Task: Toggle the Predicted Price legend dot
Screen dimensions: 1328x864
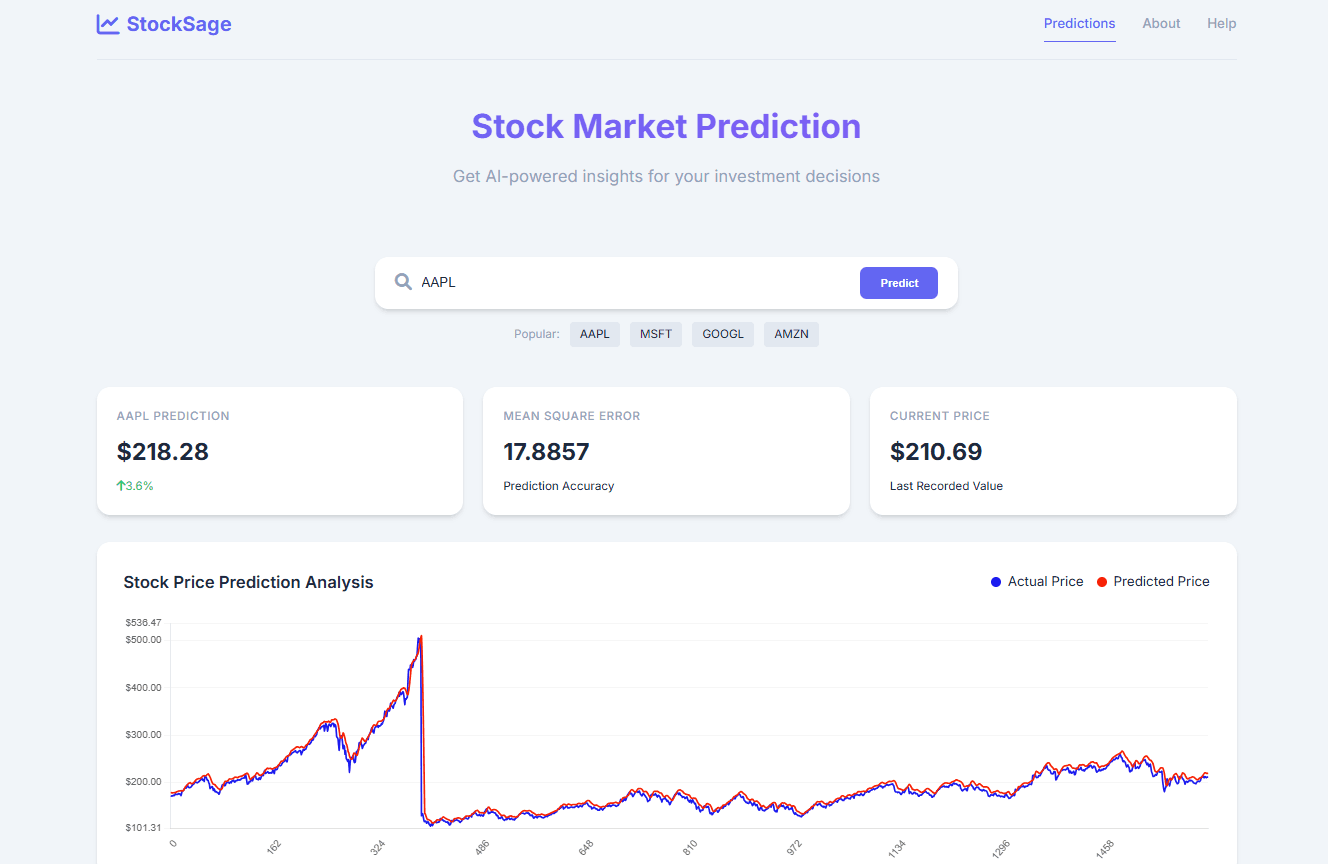Action: coord(1102,582)
